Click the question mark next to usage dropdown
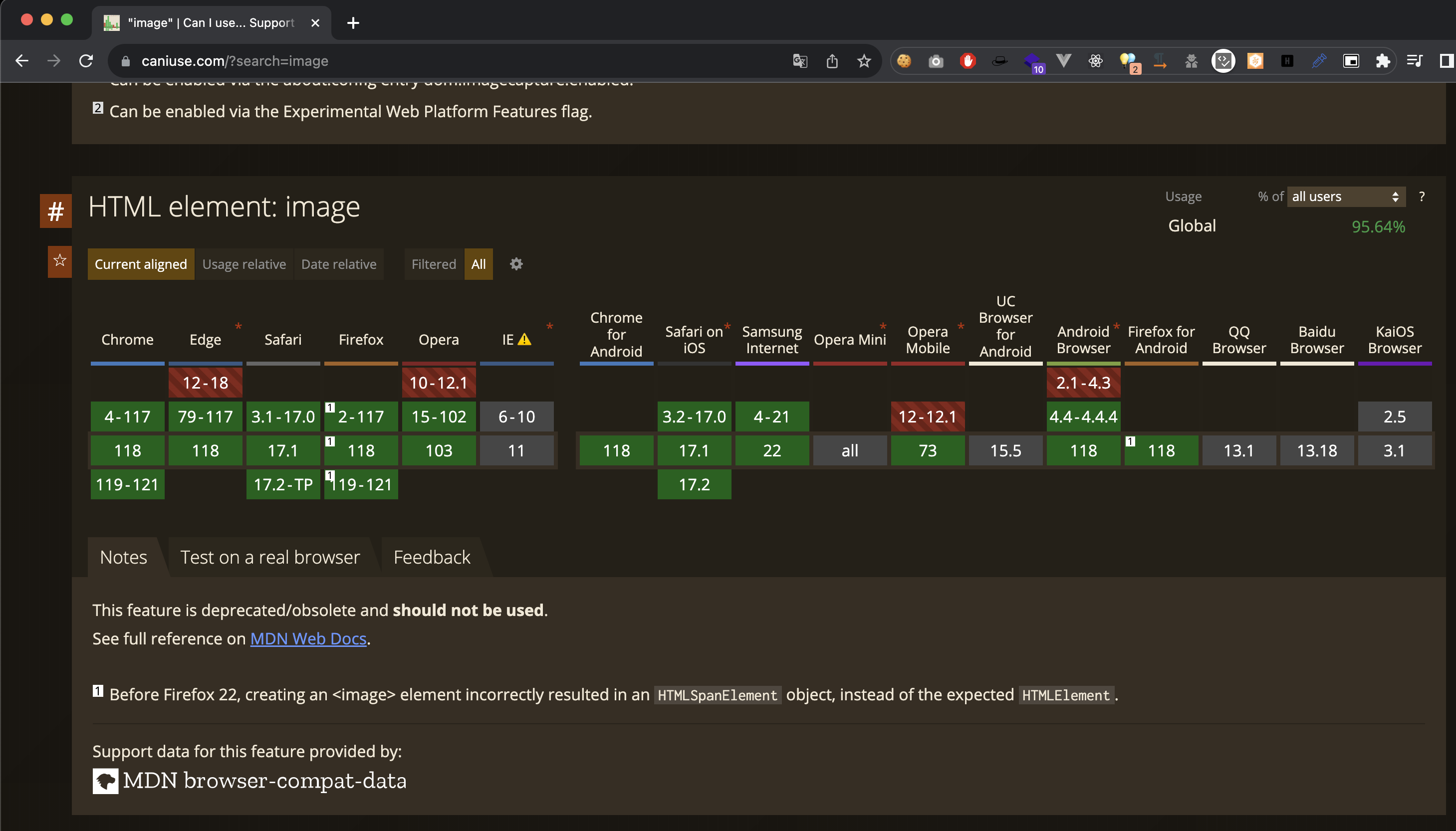The width and height of the screenshot is (1456, 831). click(1421, 197)
